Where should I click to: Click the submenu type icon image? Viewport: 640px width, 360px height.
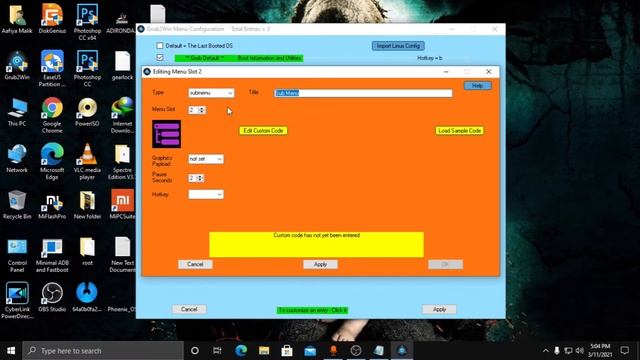[167, 134]
